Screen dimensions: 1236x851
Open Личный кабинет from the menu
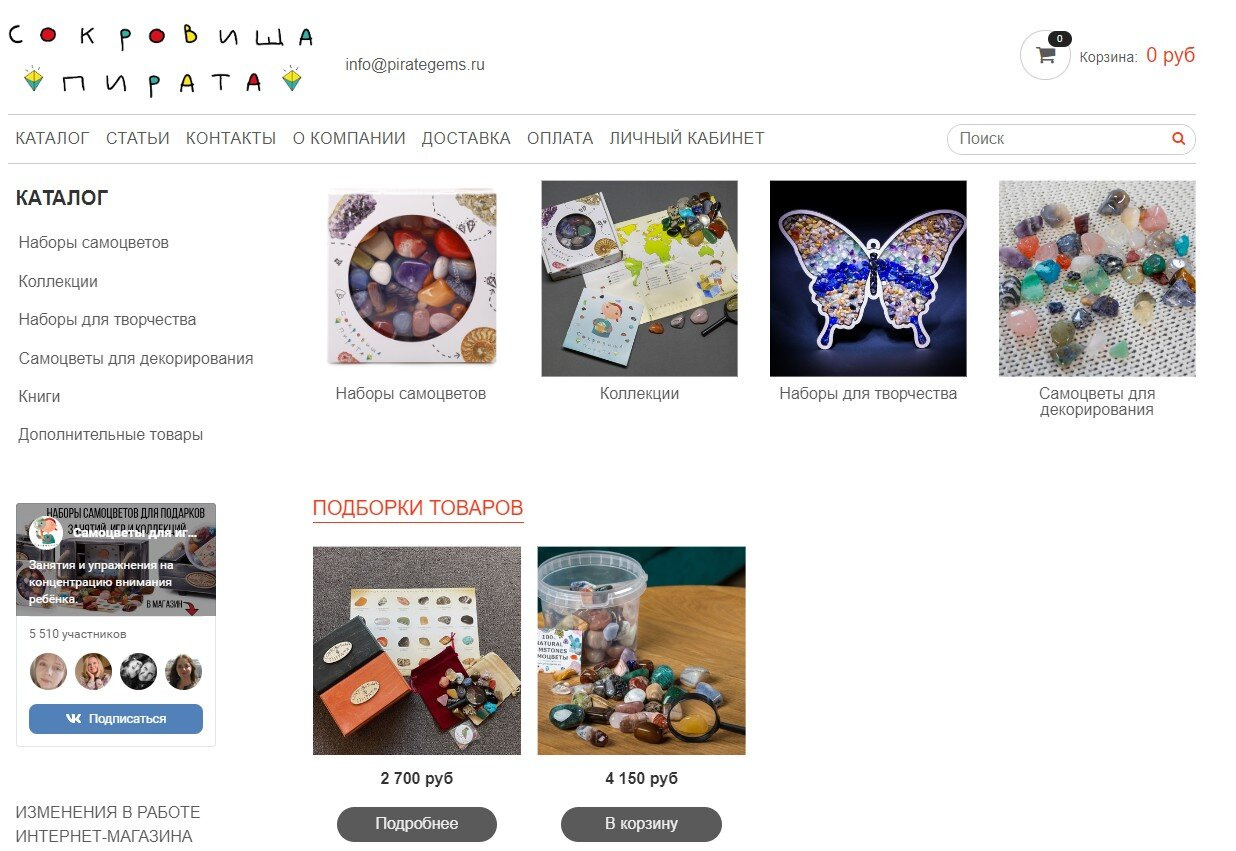[x=687, y=139]
